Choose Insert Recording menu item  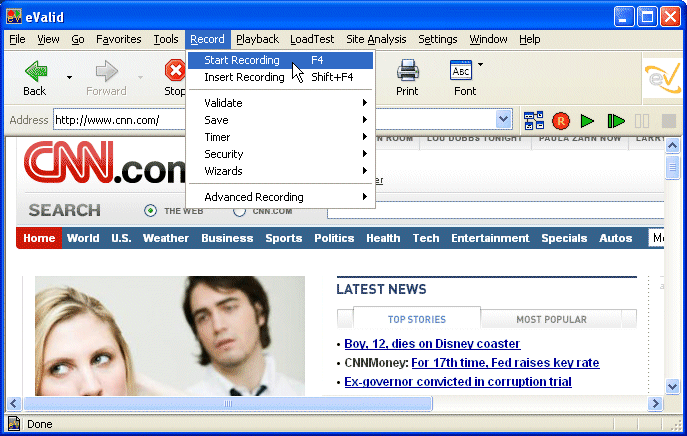pyautogui.click(x=280, y=77)
